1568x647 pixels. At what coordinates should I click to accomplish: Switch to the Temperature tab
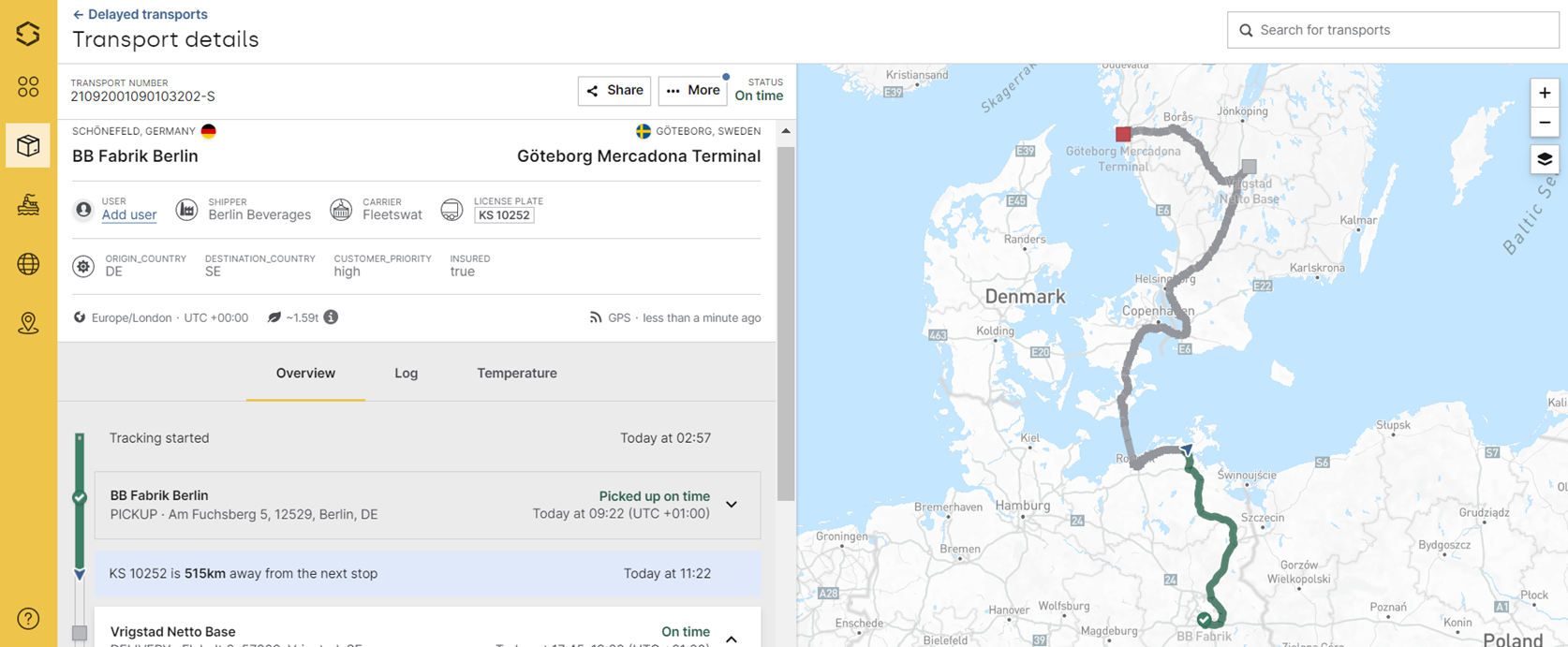(517, 373)
